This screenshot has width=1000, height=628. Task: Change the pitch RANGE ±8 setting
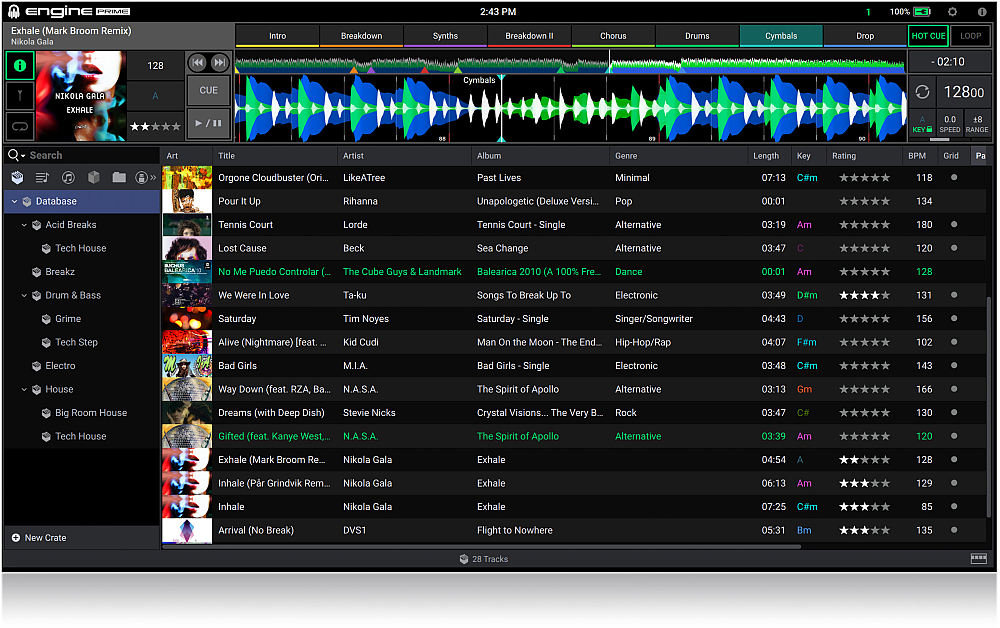click(977, 124)
